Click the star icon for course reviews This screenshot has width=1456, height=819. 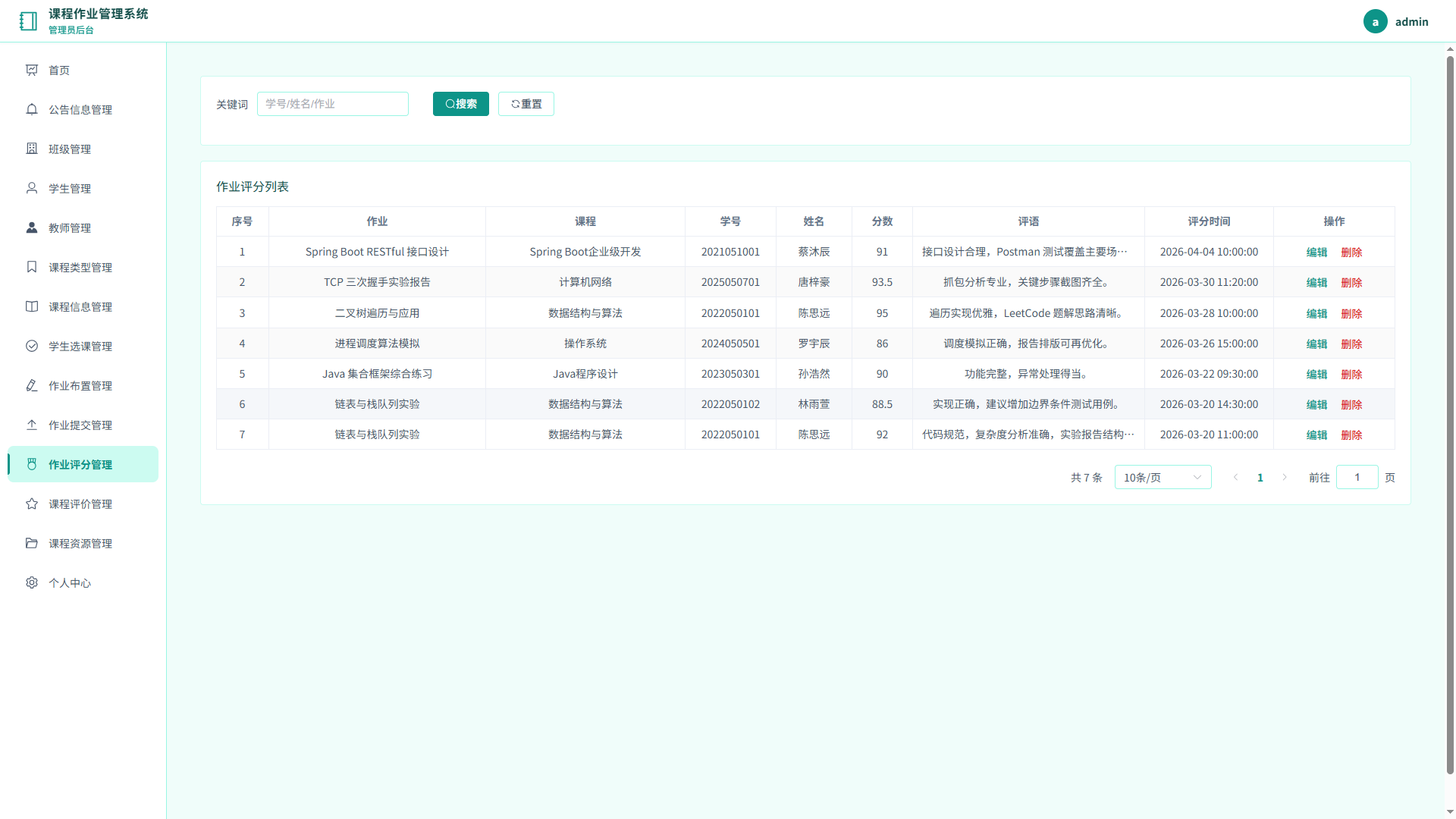(x=32, y=504)
